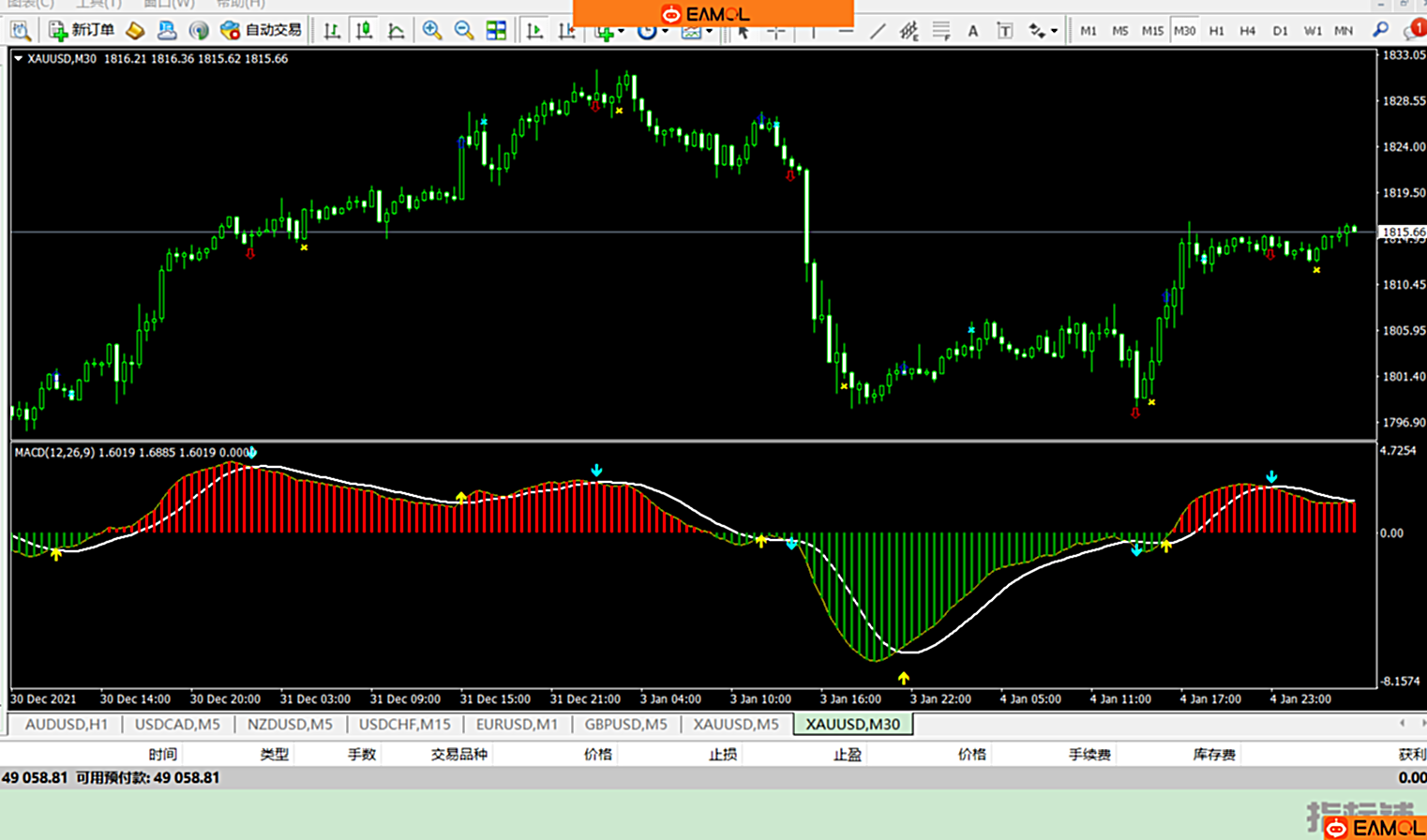Click the search magnifier icon
The height and width of the screenshot is (840, 1427).
click(1380, 31)
